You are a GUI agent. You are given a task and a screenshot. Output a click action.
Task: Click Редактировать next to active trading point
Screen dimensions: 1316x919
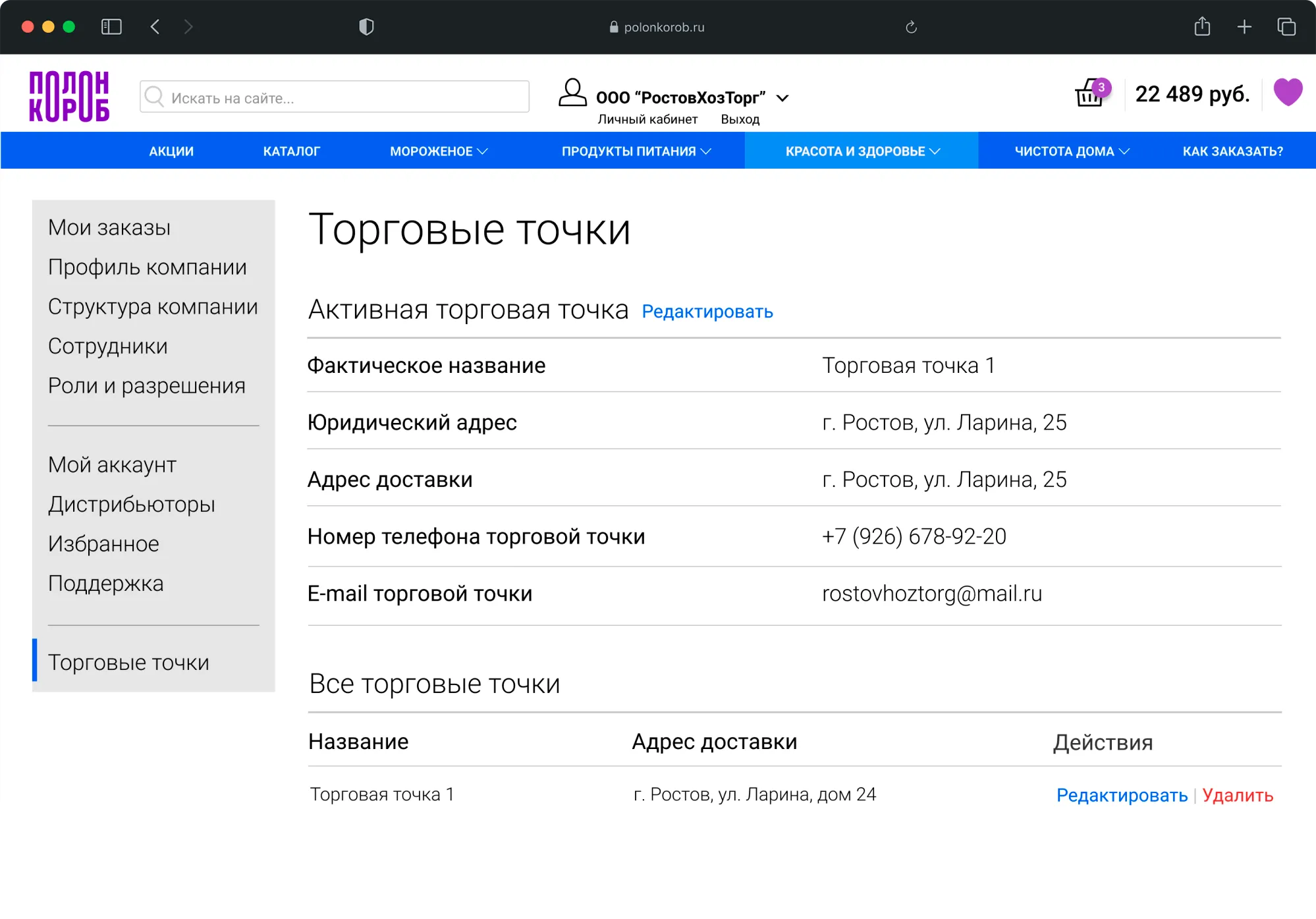tap(707, 312)
